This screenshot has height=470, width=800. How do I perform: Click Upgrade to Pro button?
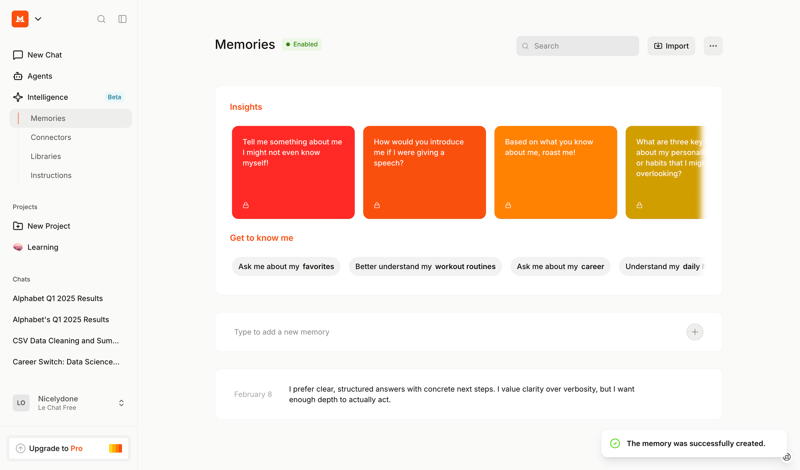pyautogui.click(x=68, y=448)
